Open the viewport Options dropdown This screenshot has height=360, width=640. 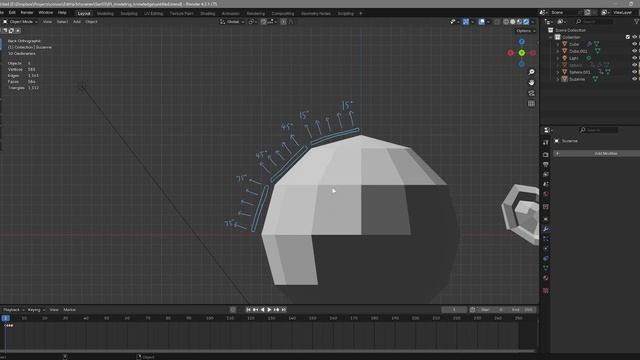(x=525, y=31)
